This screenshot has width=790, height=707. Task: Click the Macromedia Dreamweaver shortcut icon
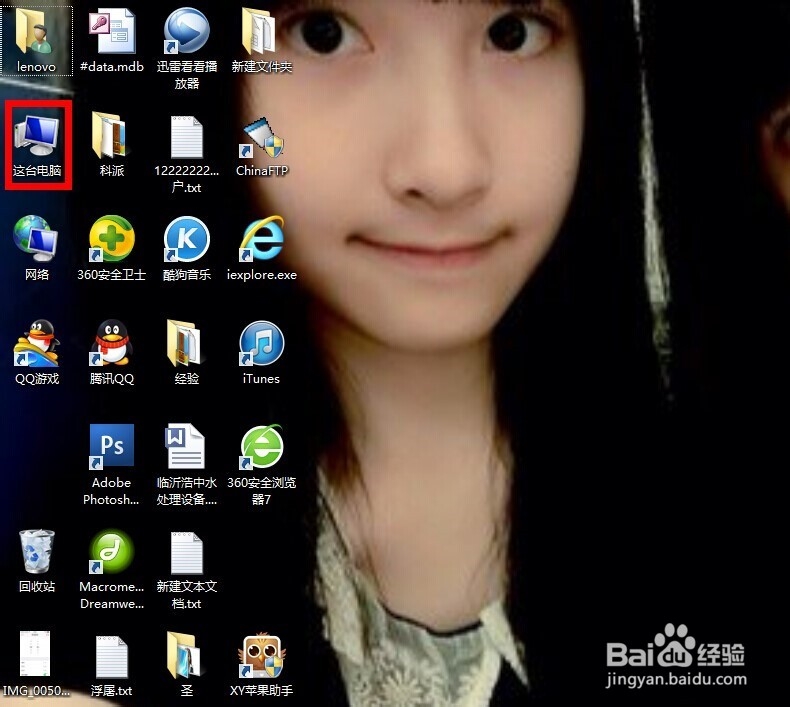click(111, 551)
